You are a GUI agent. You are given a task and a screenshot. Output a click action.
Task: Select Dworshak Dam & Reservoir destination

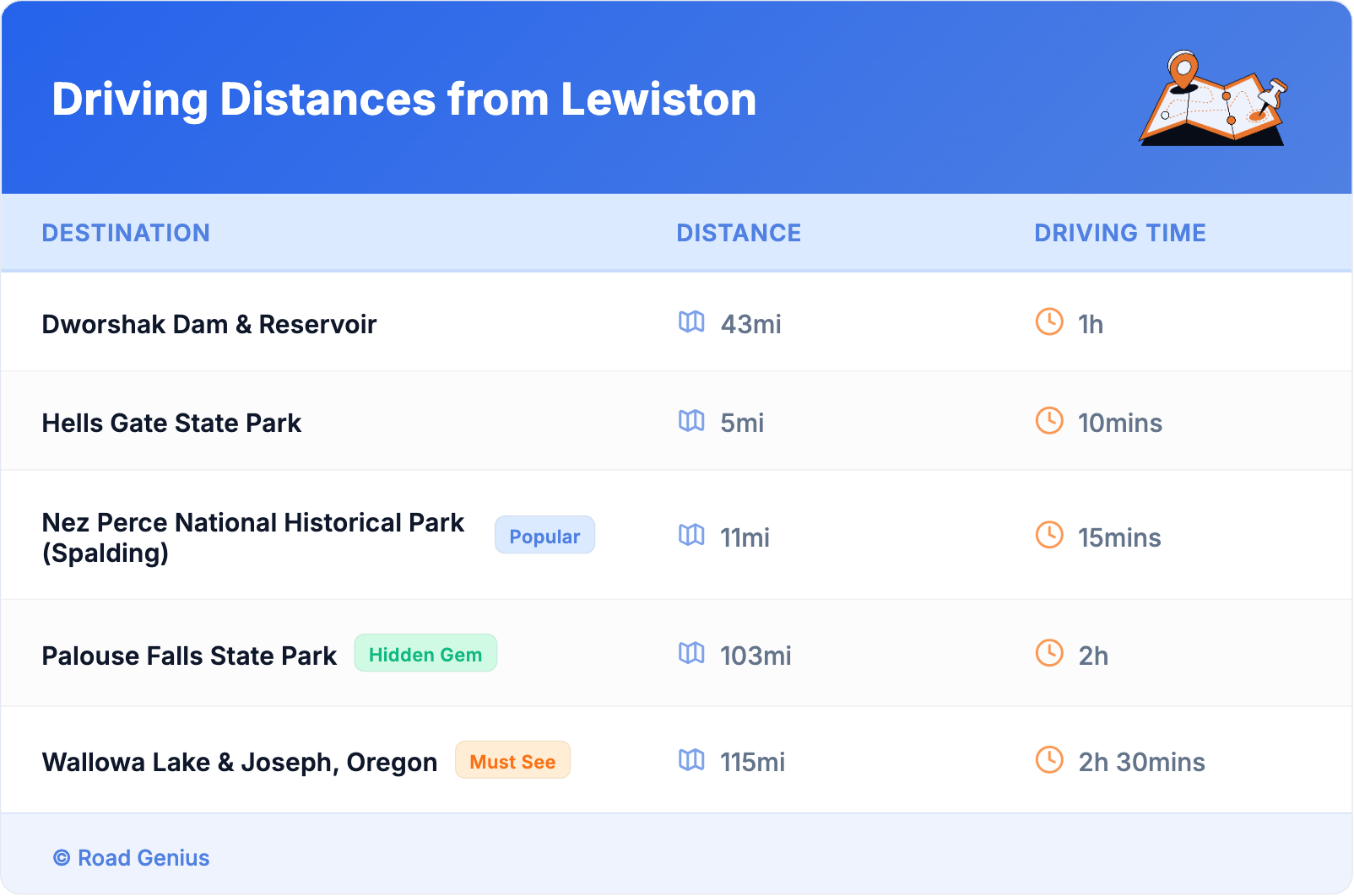point(209,324)
